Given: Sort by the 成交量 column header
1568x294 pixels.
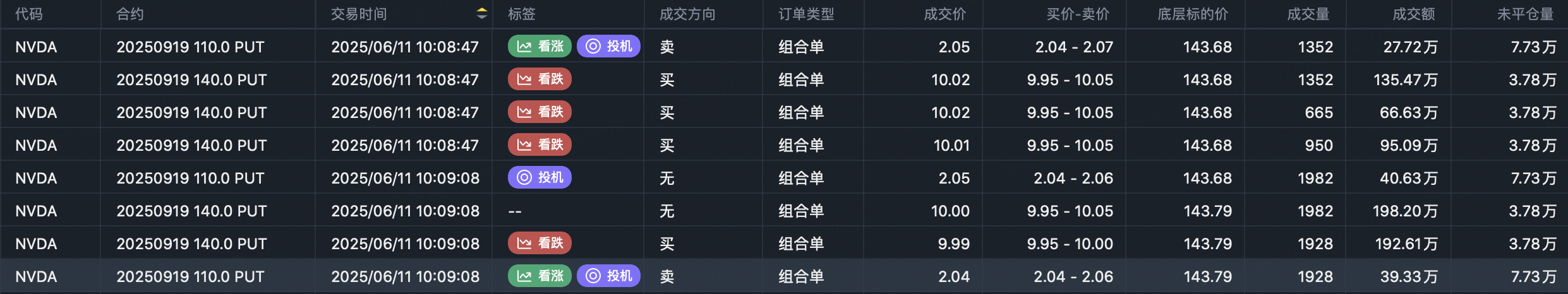Looking at the screenshot, I should [1308, 14].
